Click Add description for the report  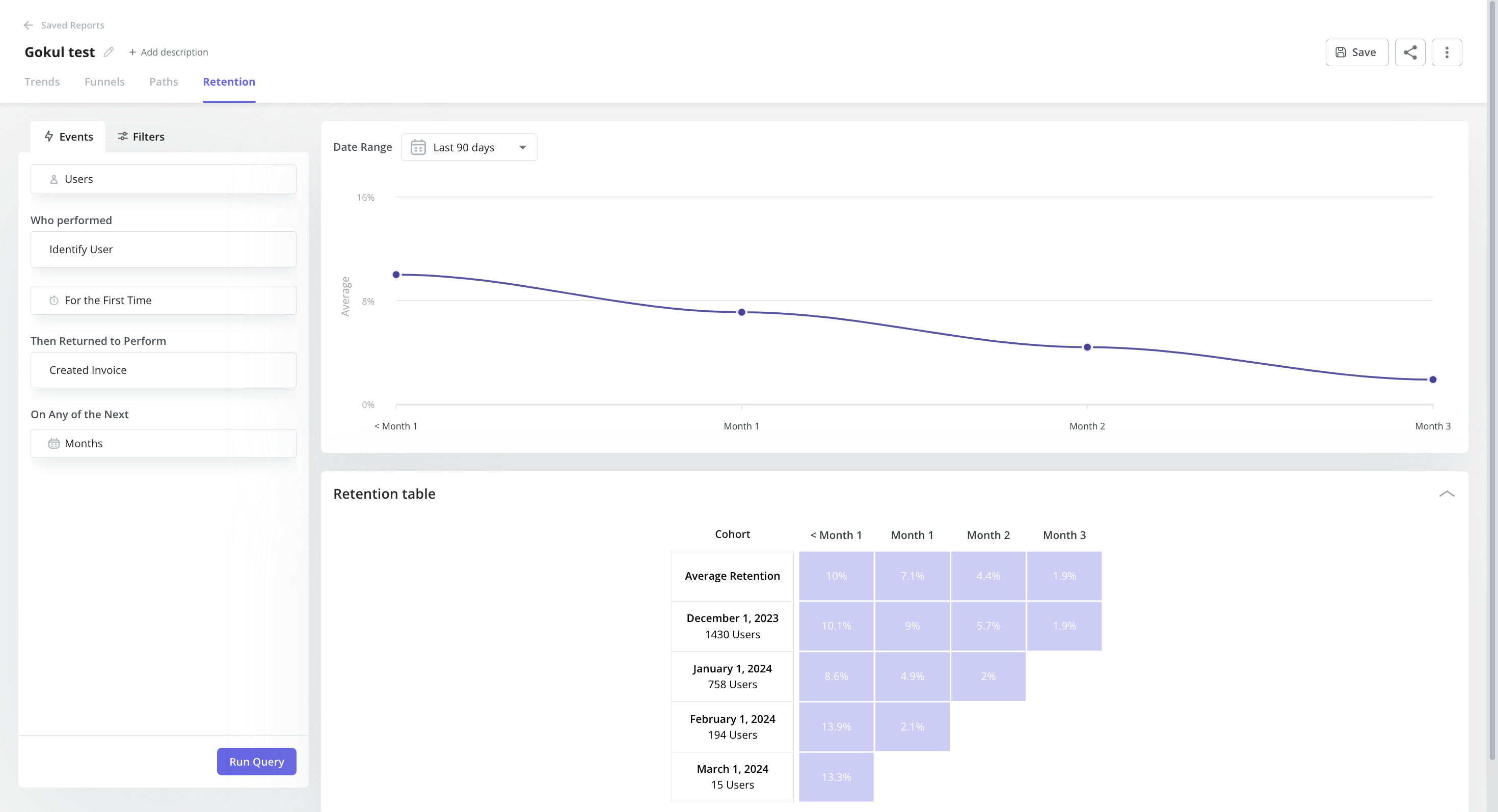coord(168,52)
